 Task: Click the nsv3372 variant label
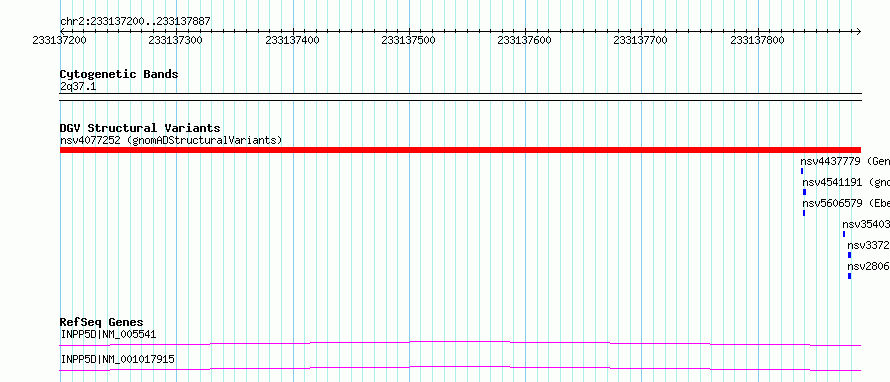868,246
